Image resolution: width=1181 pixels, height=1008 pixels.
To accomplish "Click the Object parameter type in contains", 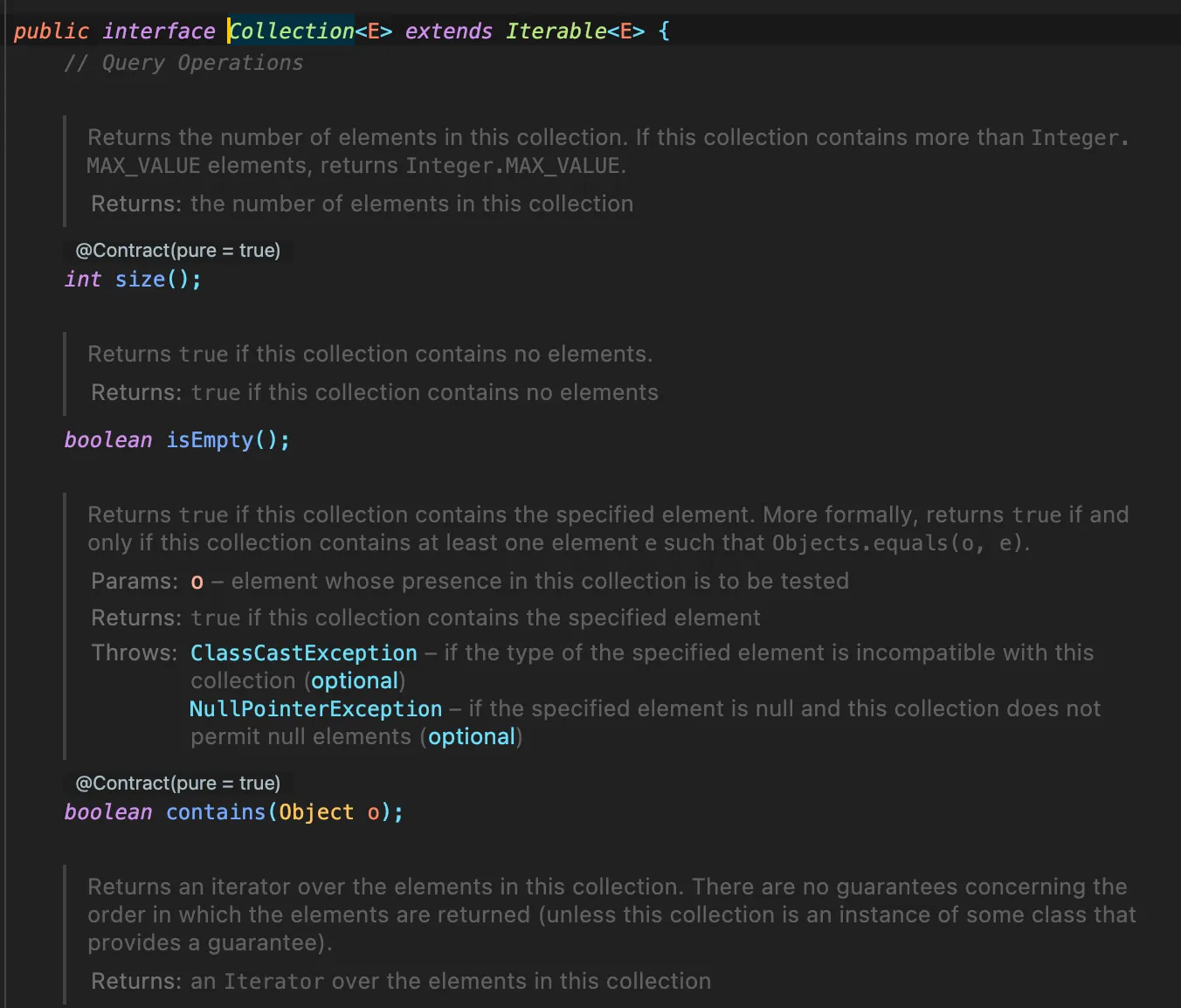I will [316, 812].
